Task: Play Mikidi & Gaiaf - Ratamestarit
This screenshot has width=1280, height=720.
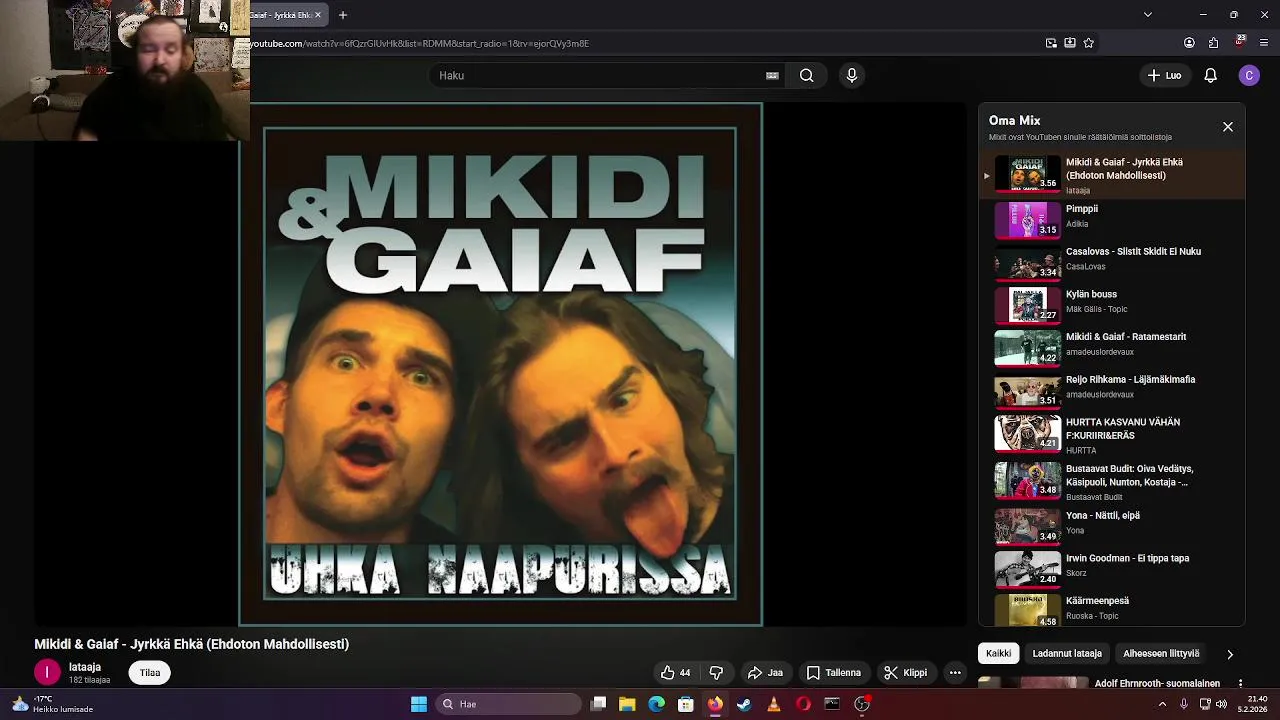Action: click(1126, 337)
